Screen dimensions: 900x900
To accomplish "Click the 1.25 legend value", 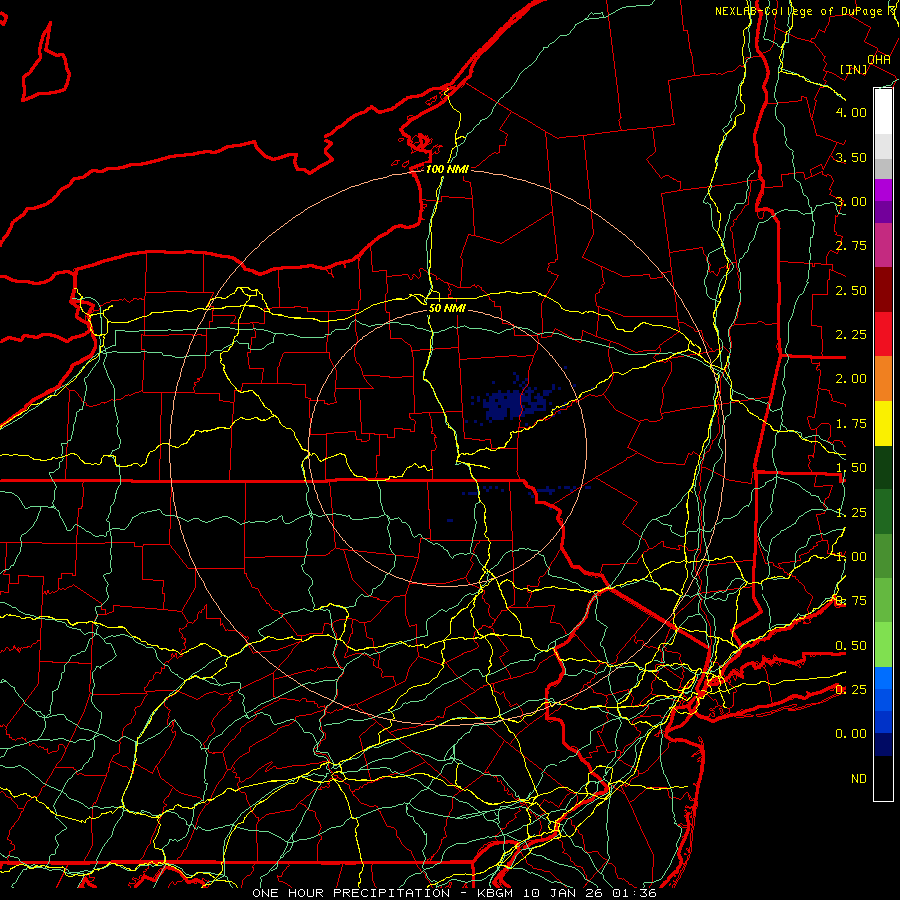I will click(851, 512).
